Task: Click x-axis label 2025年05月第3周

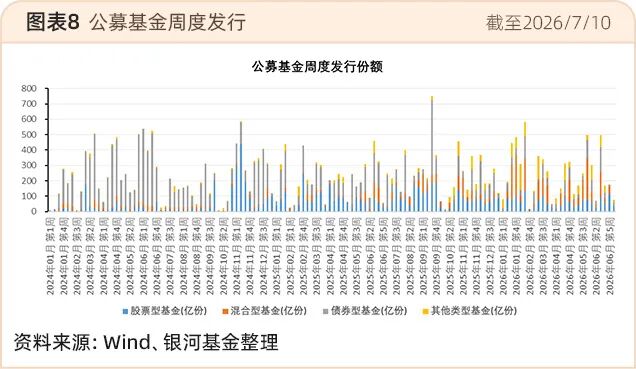Action: coord(357,256)
